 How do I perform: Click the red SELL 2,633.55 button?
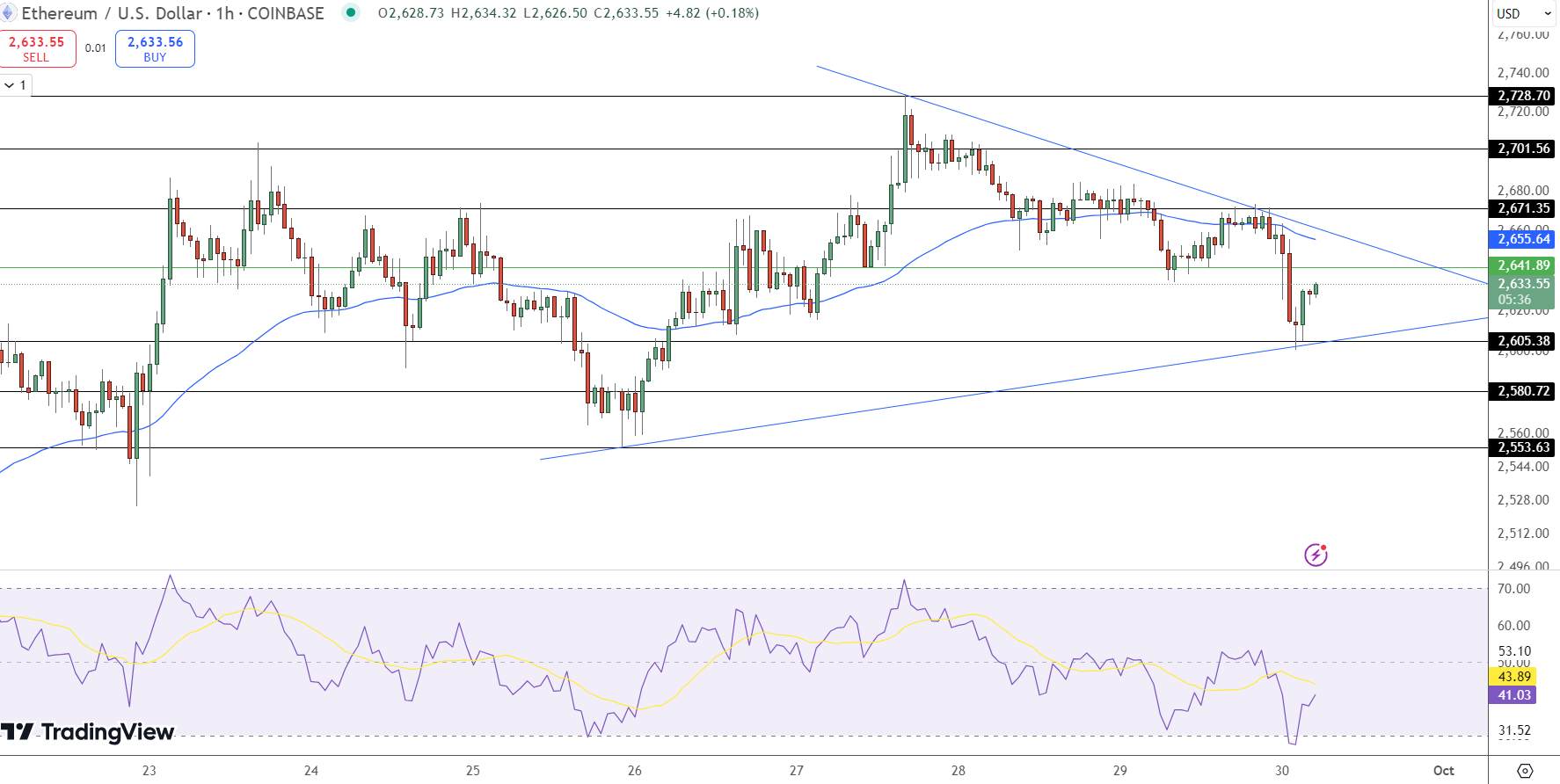pyautogui.click(x=37, y=48)
